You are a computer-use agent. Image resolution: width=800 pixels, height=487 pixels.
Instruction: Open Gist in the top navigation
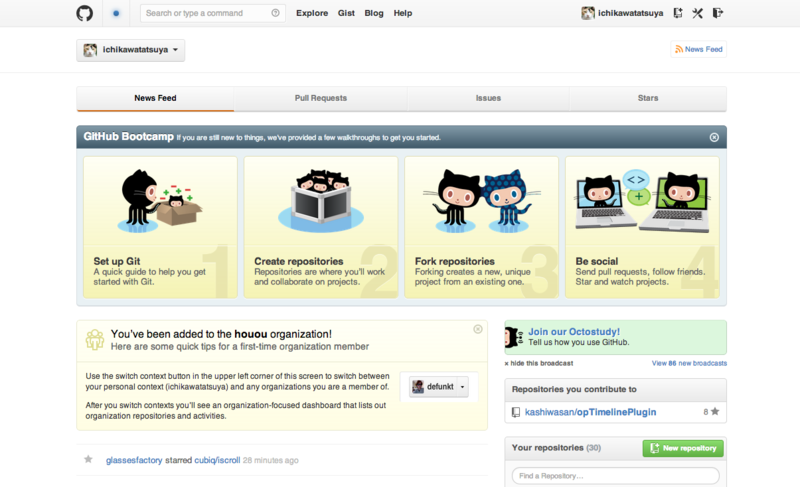pyautogui.click(x=346, y=13)
